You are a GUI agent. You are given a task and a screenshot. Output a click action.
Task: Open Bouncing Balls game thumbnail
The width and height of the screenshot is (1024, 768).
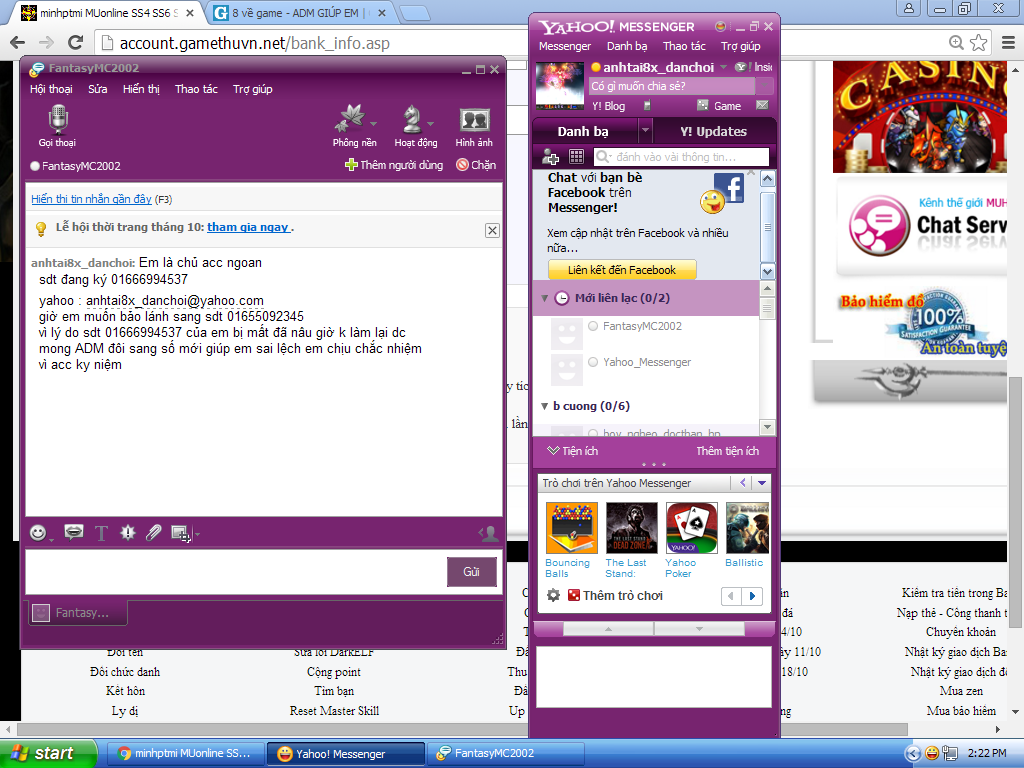click(x=571, y=528)
